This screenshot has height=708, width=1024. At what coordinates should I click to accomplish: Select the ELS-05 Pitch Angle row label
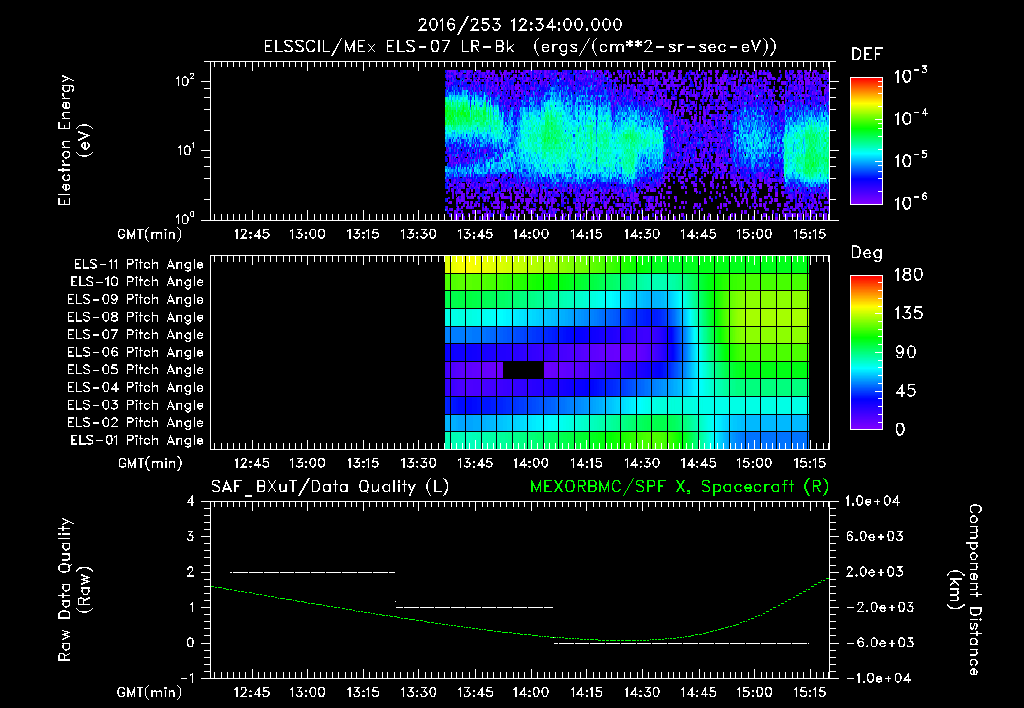tap(135, 370)
